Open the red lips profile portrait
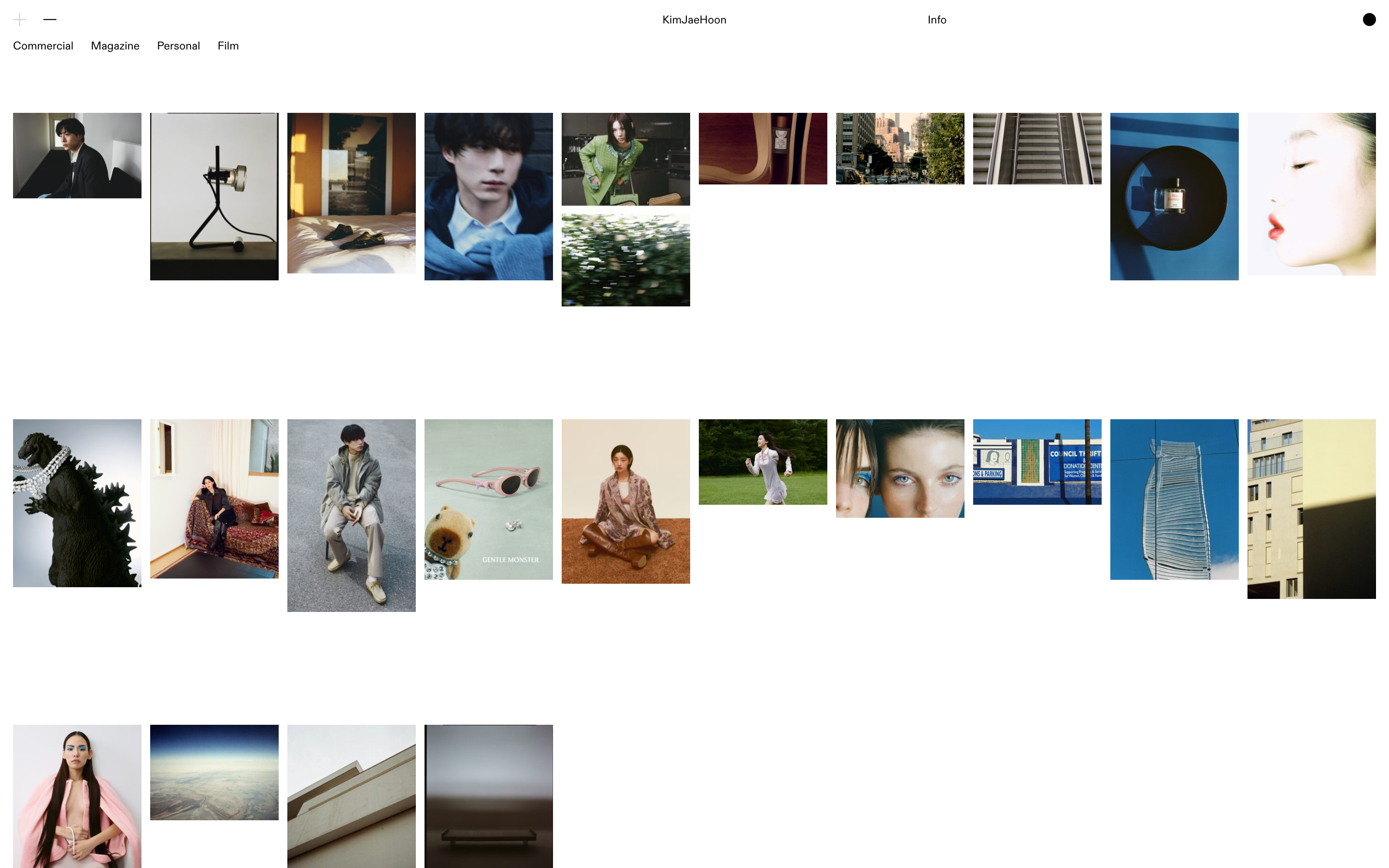Screen dimensions: 1389x868 point(1311,194)
